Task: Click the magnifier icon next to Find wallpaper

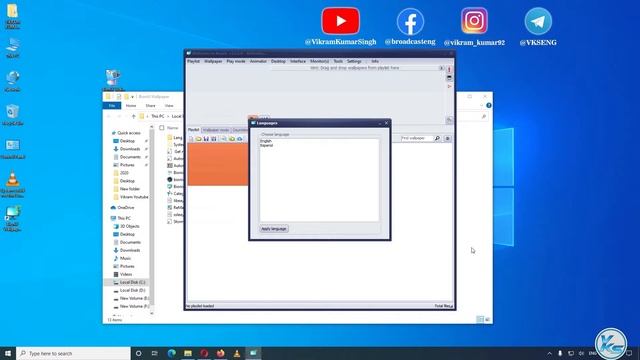Action: (x=437, y=139)
